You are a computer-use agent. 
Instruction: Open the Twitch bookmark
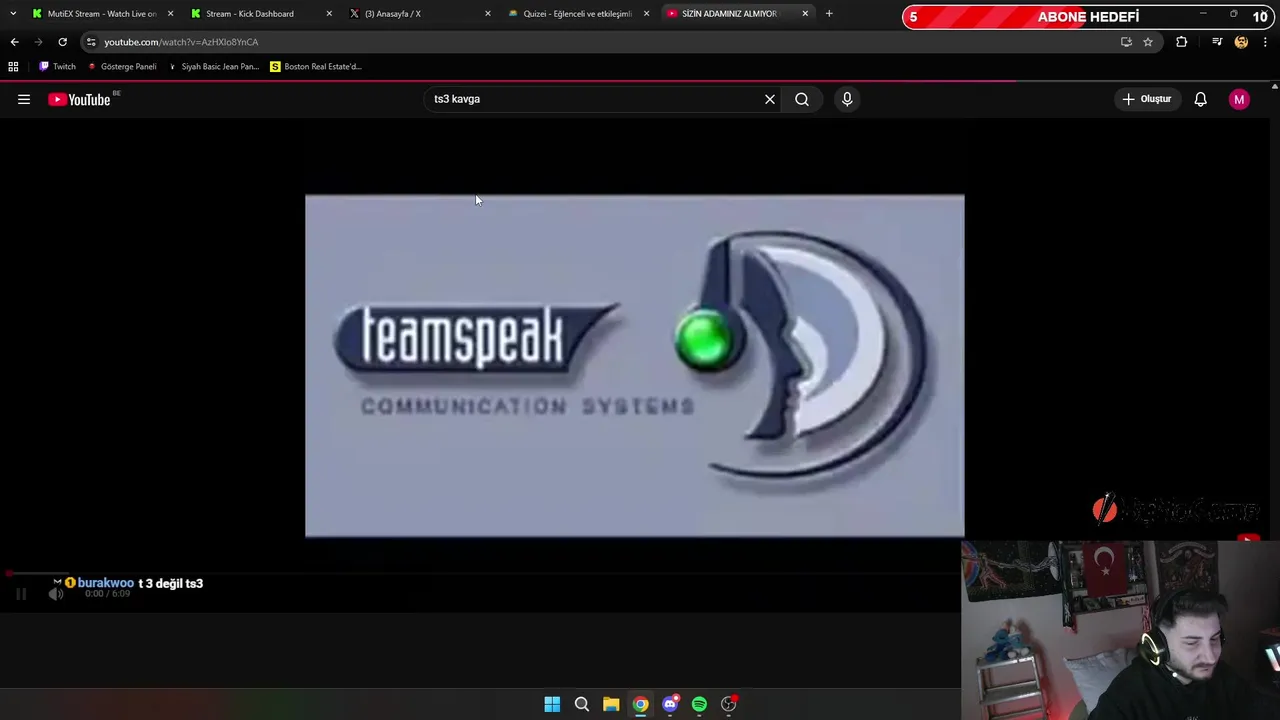pyautogui.click(x=57, y=67)
